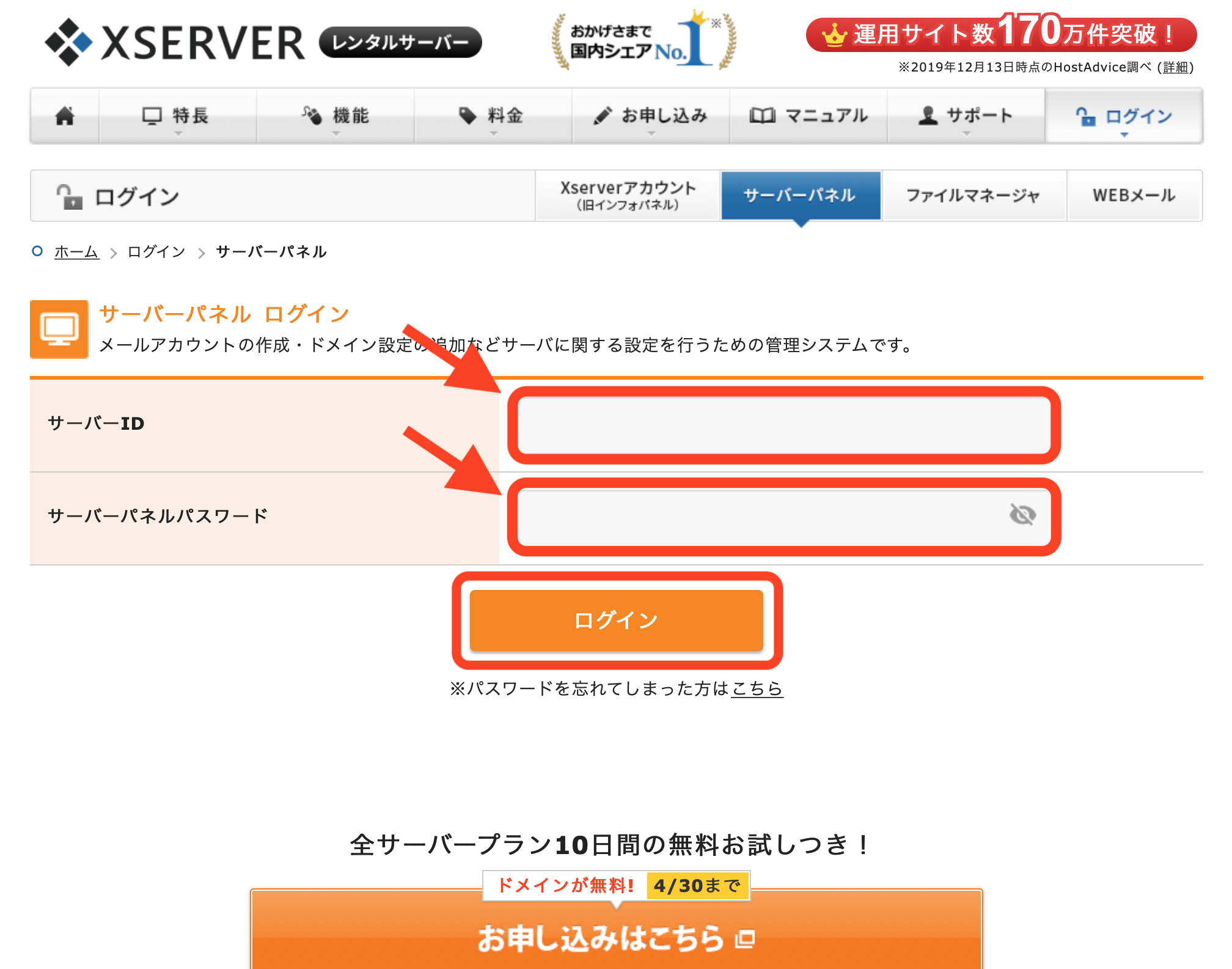Click the サーバーパネル ログイン heading
The height and width of the screenshot is (969, 1232).
click(224, 314)
